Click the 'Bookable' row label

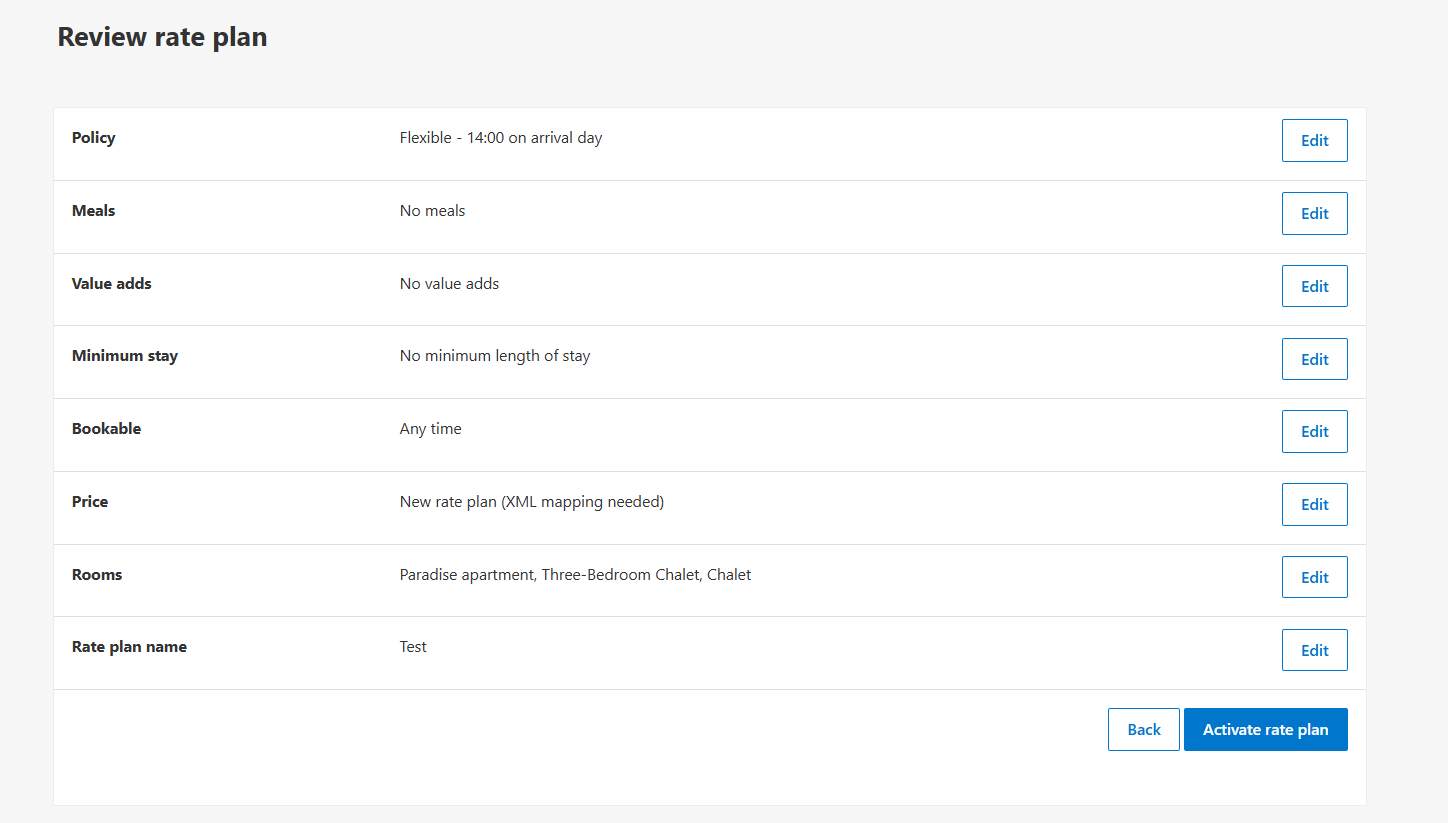pos(106,429)
